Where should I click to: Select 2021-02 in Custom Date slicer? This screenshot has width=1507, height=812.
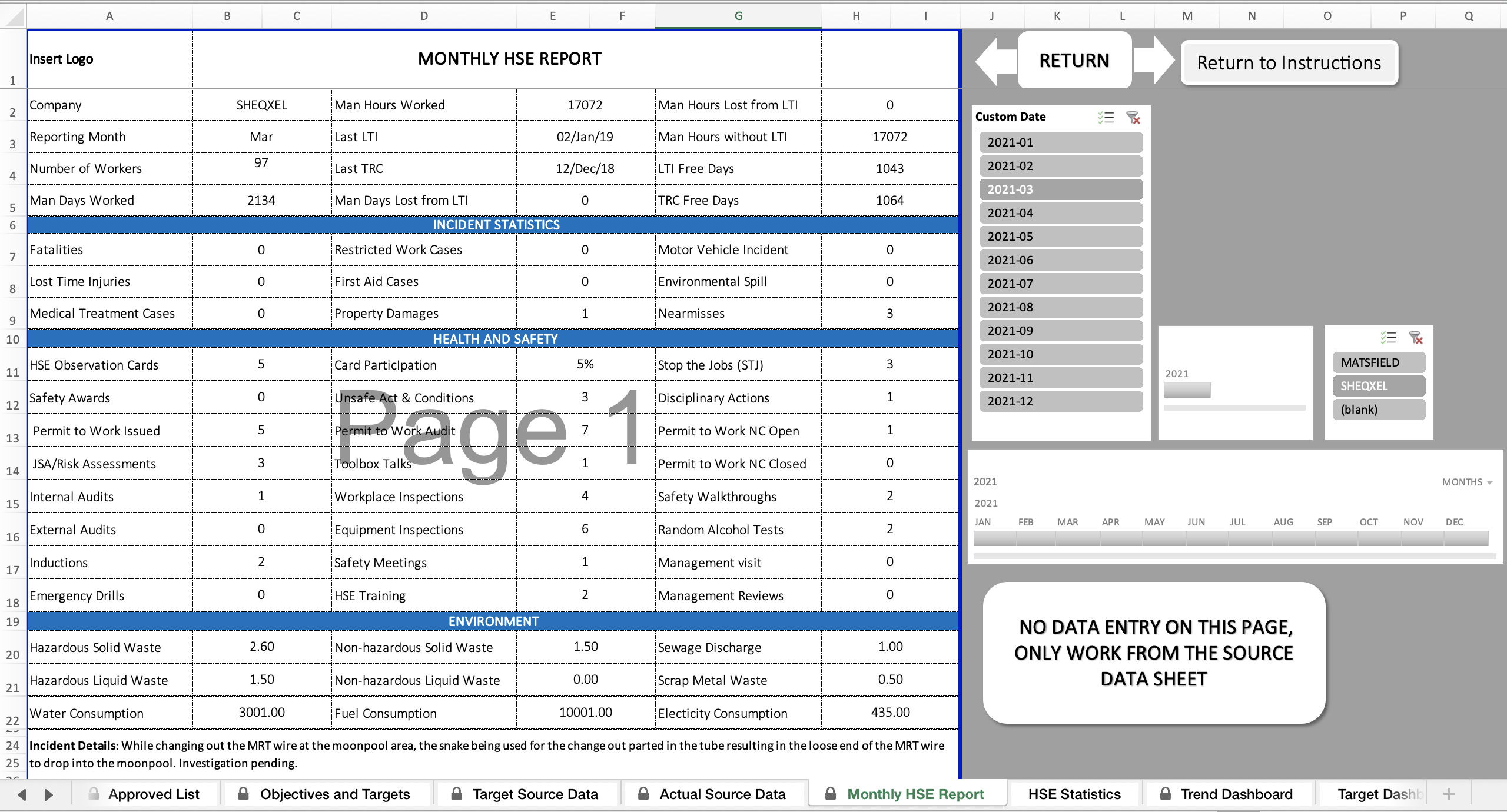1061,166
